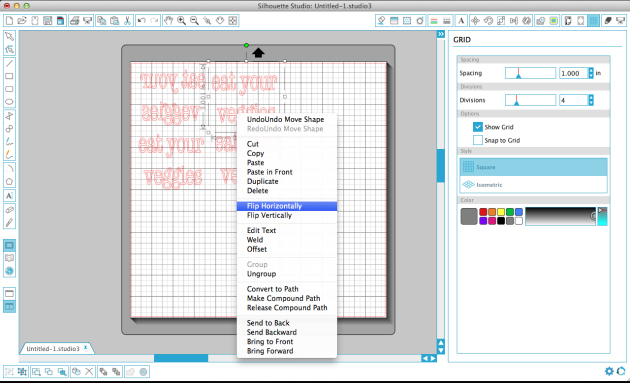This screenshot has height=383, width=630.
Task: Select the Eraser tool
Action: click(x=9, y=209)
